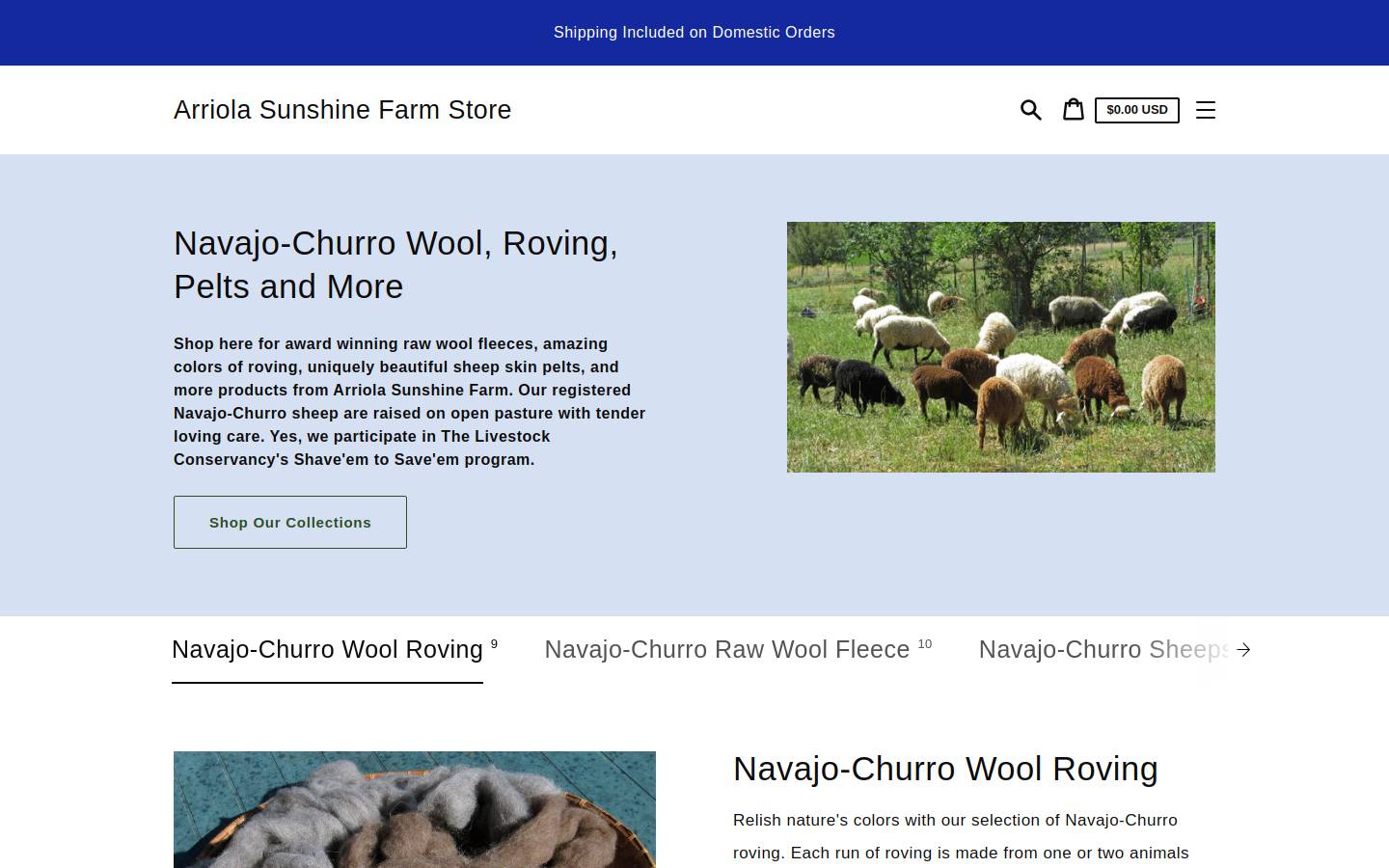Click the 'Relish nature's colors' description text
Screen dimensions: 1389x868
coord(961,836)
